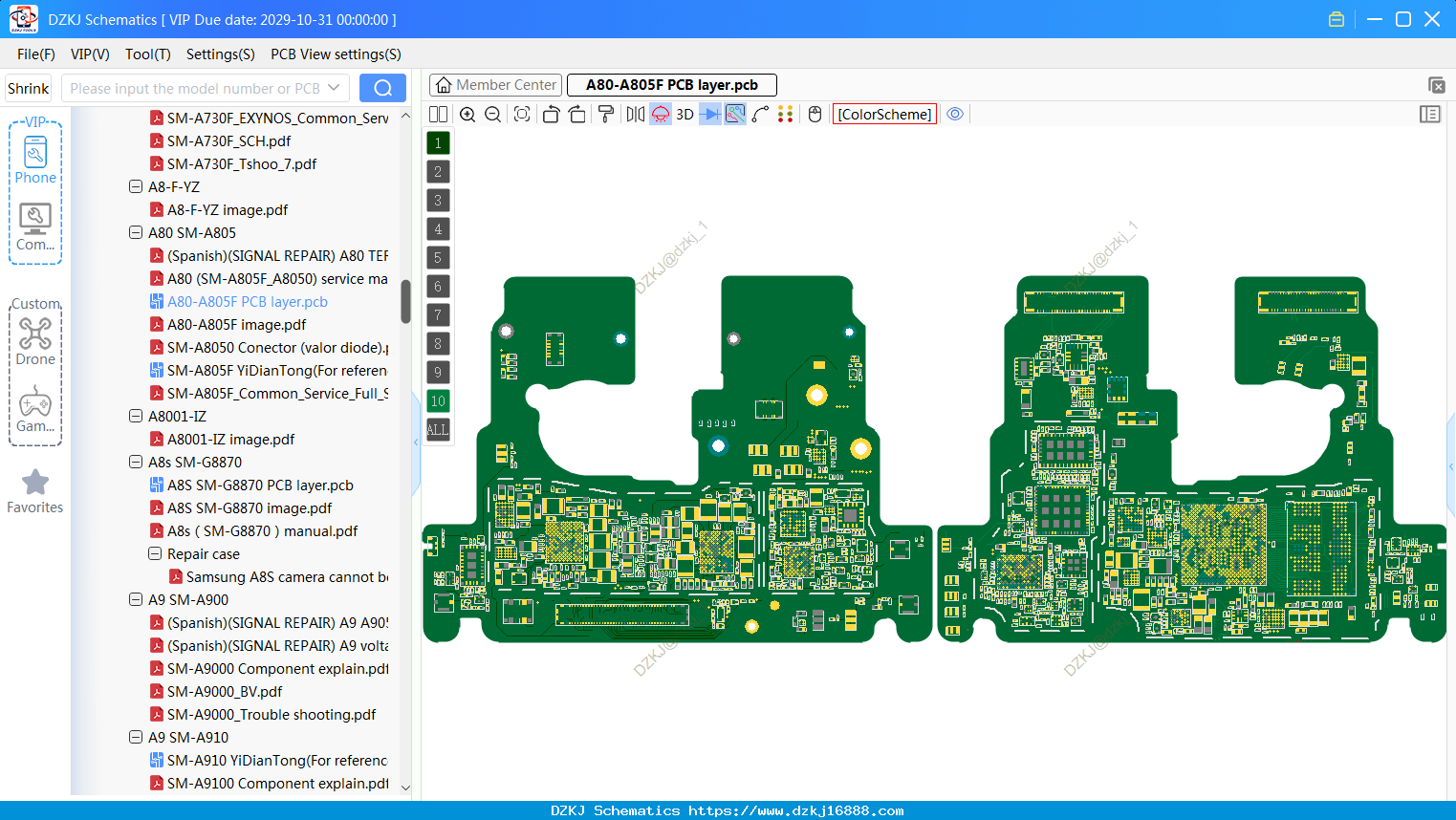The width and height of the screenshot is (1456, 820).
Task: Open Samsung A8S camera repair case
Action: (287, 577)
